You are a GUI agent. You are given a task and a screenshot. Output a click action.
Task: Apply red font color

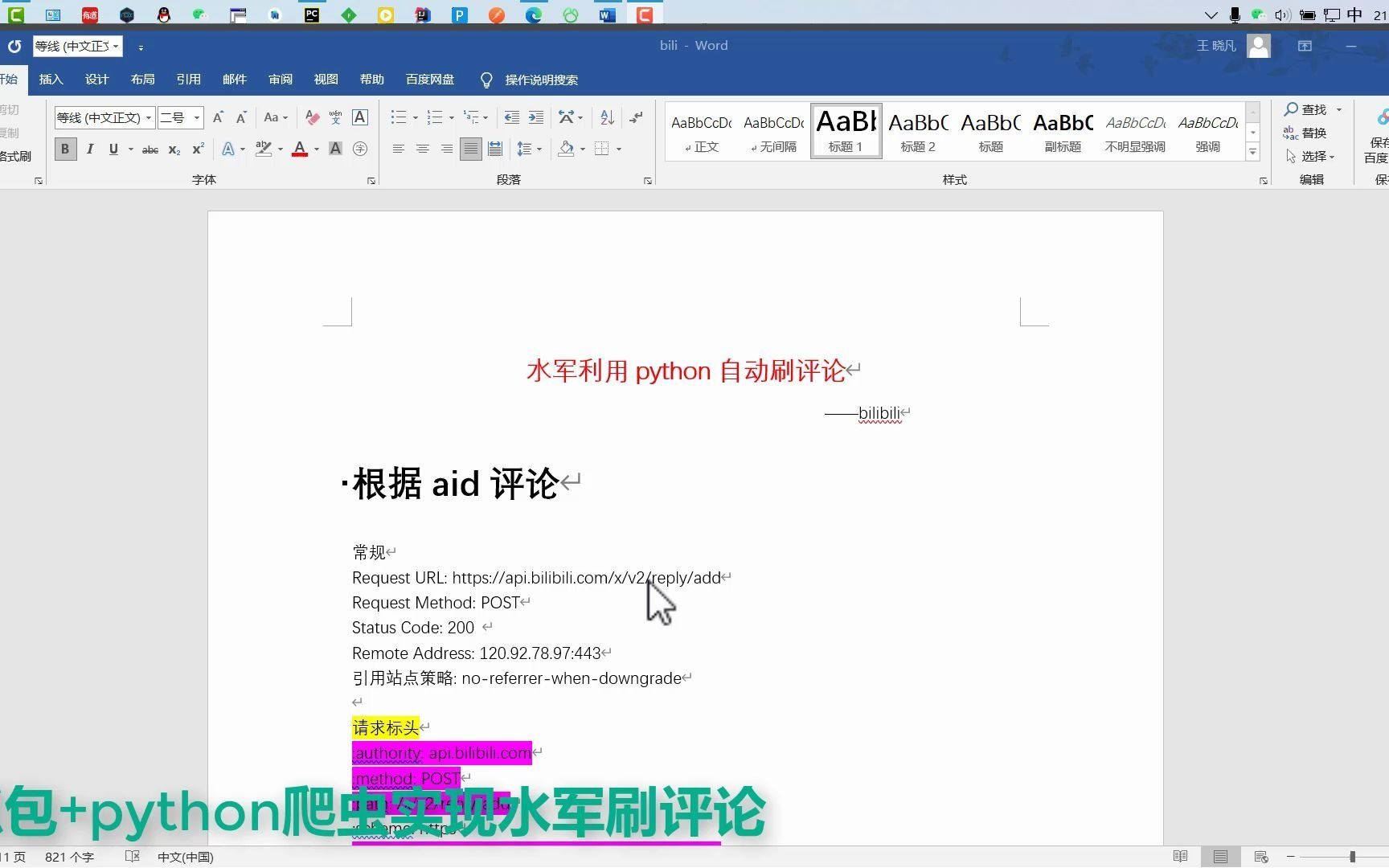(x=300, y=149)
